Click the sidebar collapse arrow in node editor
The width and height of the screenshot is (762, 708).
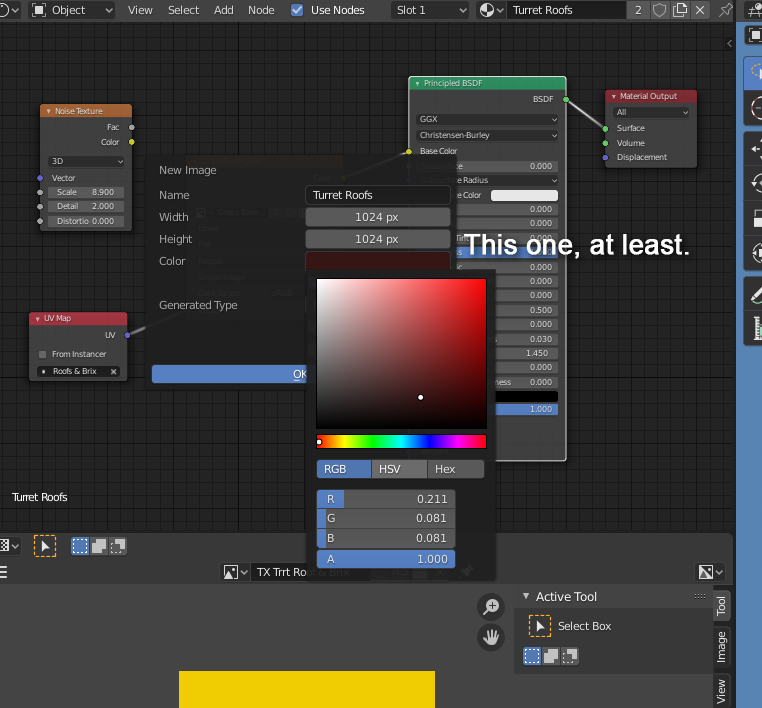click(x=729, y=44)
